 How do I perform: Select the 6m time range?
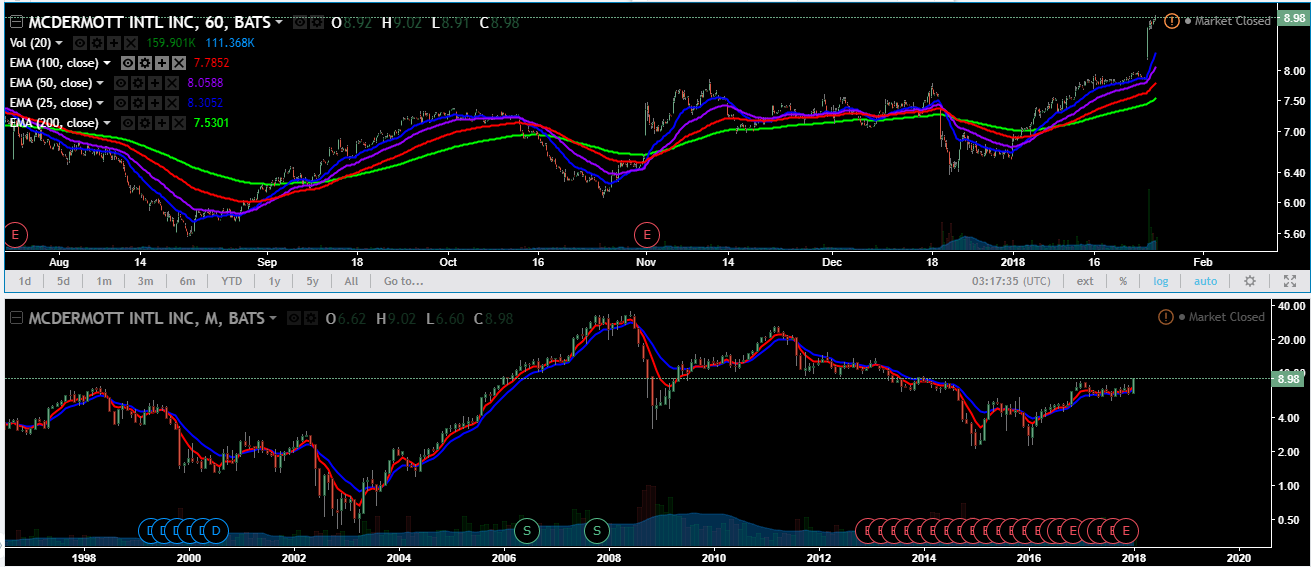[187, 281]
